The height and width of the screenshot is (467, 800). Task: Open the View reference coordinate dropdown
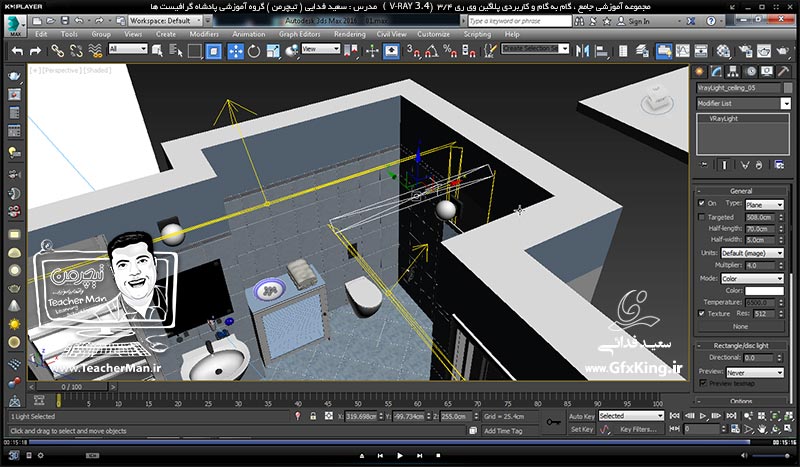(320, 49)
